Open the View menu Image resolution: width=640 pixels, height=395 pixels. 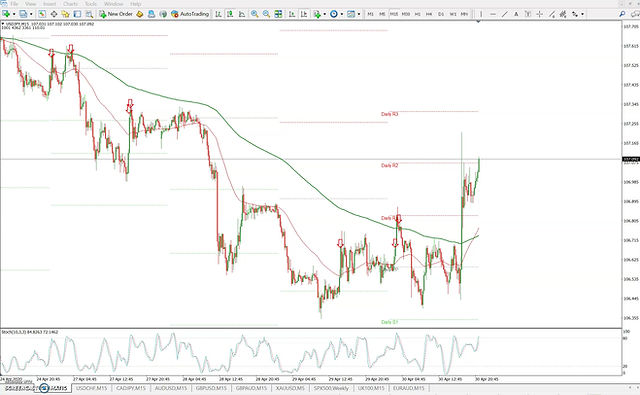[31, 4]
